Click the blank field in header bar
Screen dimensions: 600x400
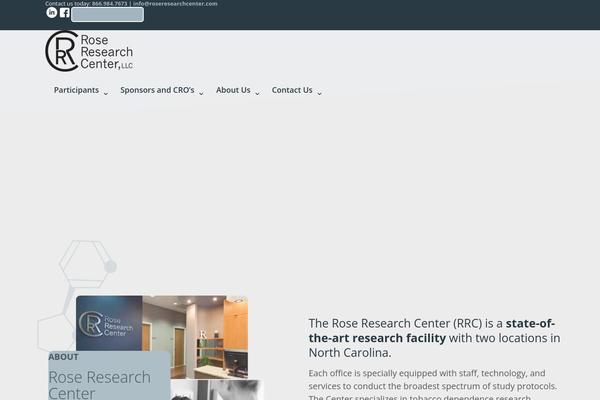coord(108,15)
